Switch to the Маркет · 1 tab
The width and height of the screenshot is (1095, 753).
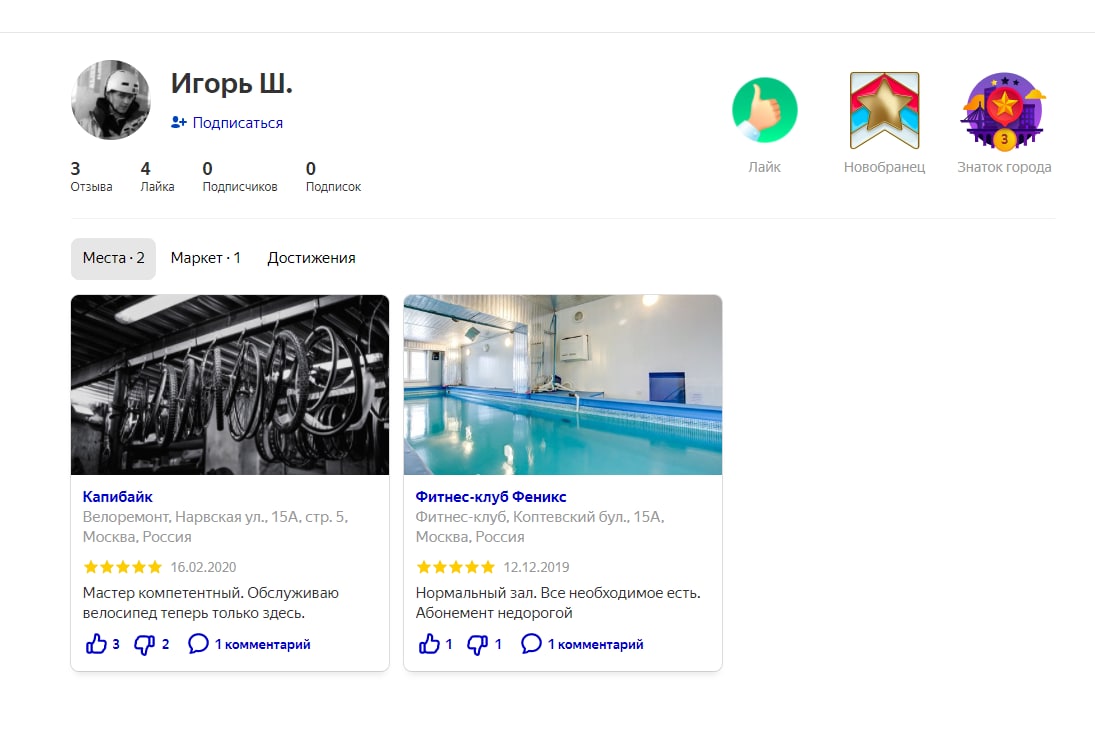coord(205,258)
